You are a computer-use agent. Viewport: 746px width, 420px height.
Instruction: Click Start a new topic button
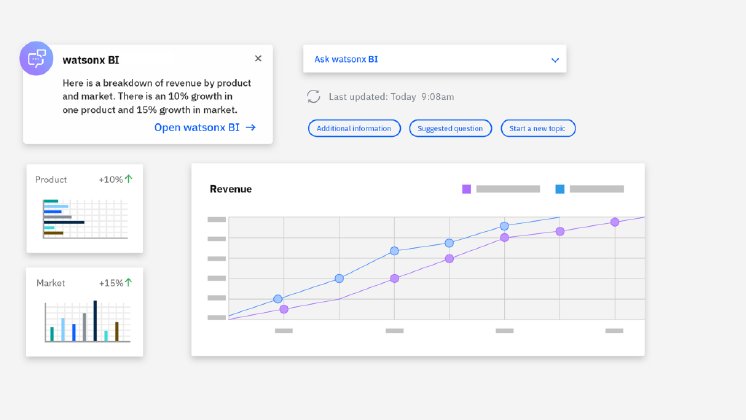538,128
